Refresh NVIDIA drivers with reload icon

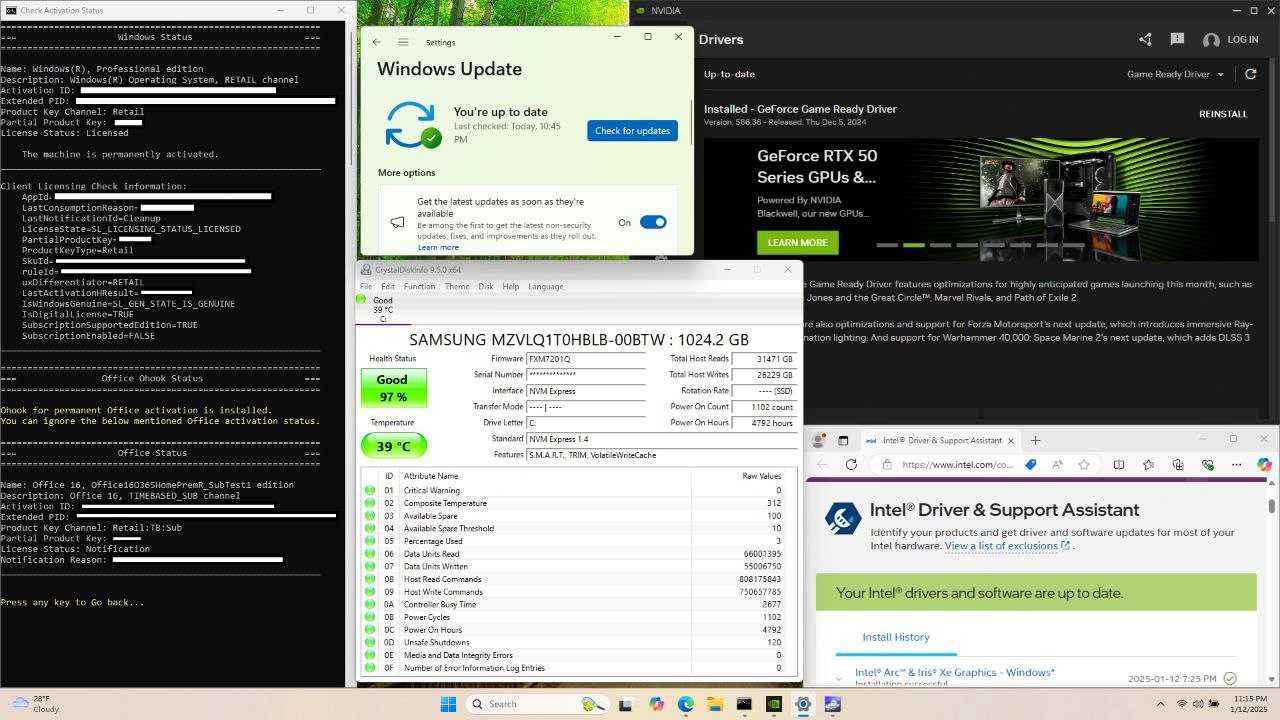click(x=1250, y=74)
